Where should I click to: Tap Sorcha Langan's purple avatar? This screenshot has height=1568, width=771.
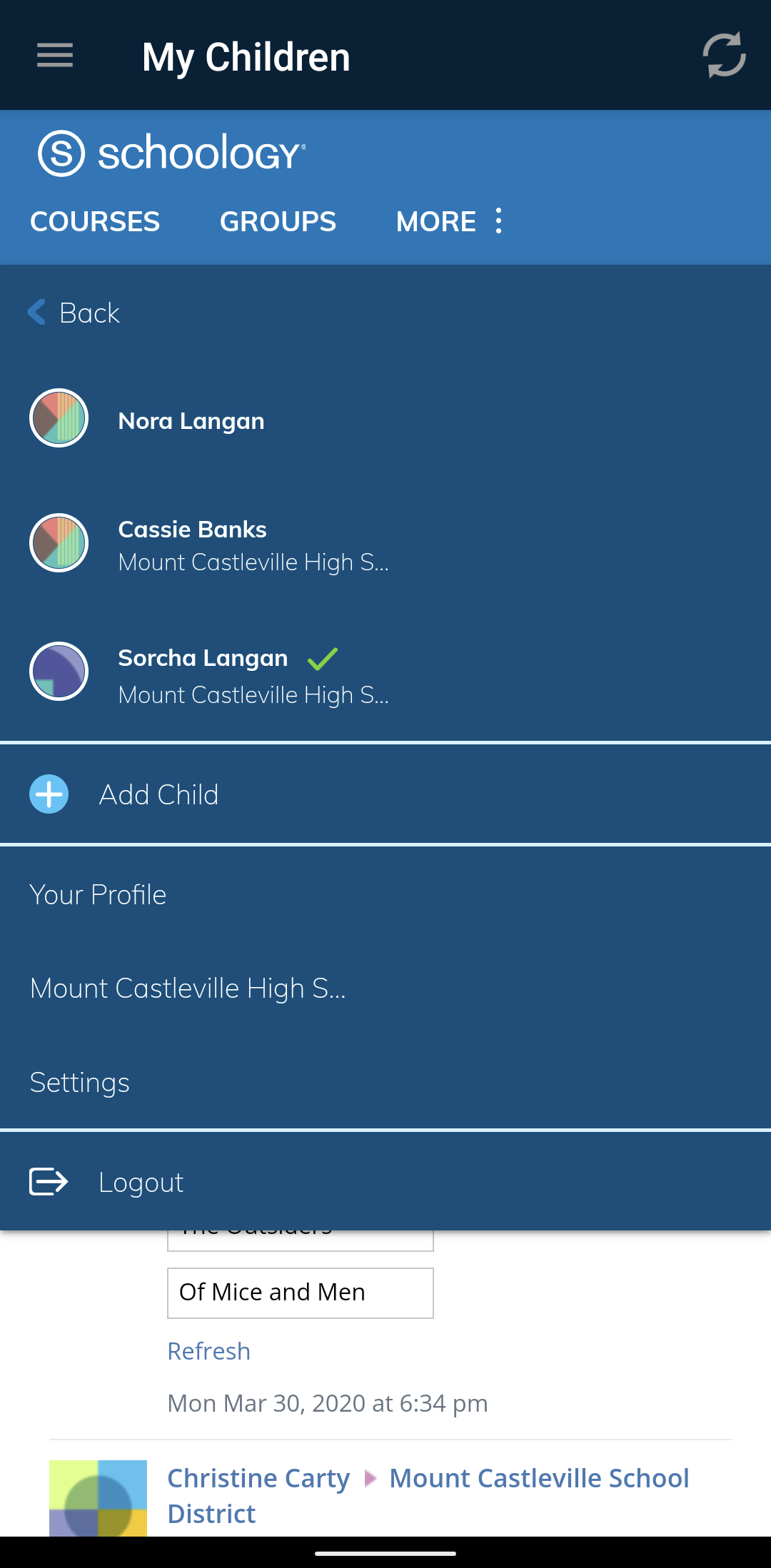coord(59,672)
